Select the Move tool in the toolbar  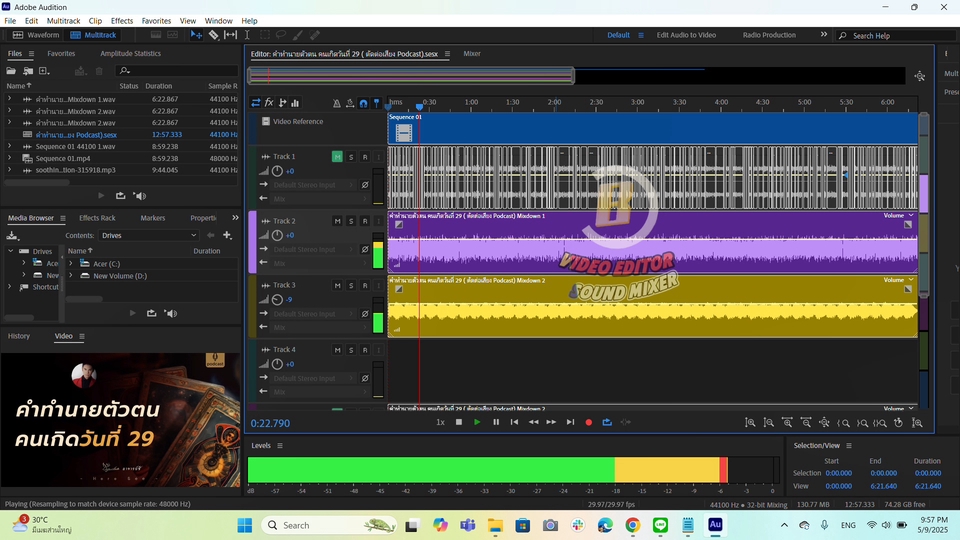[x=196, y=35]
